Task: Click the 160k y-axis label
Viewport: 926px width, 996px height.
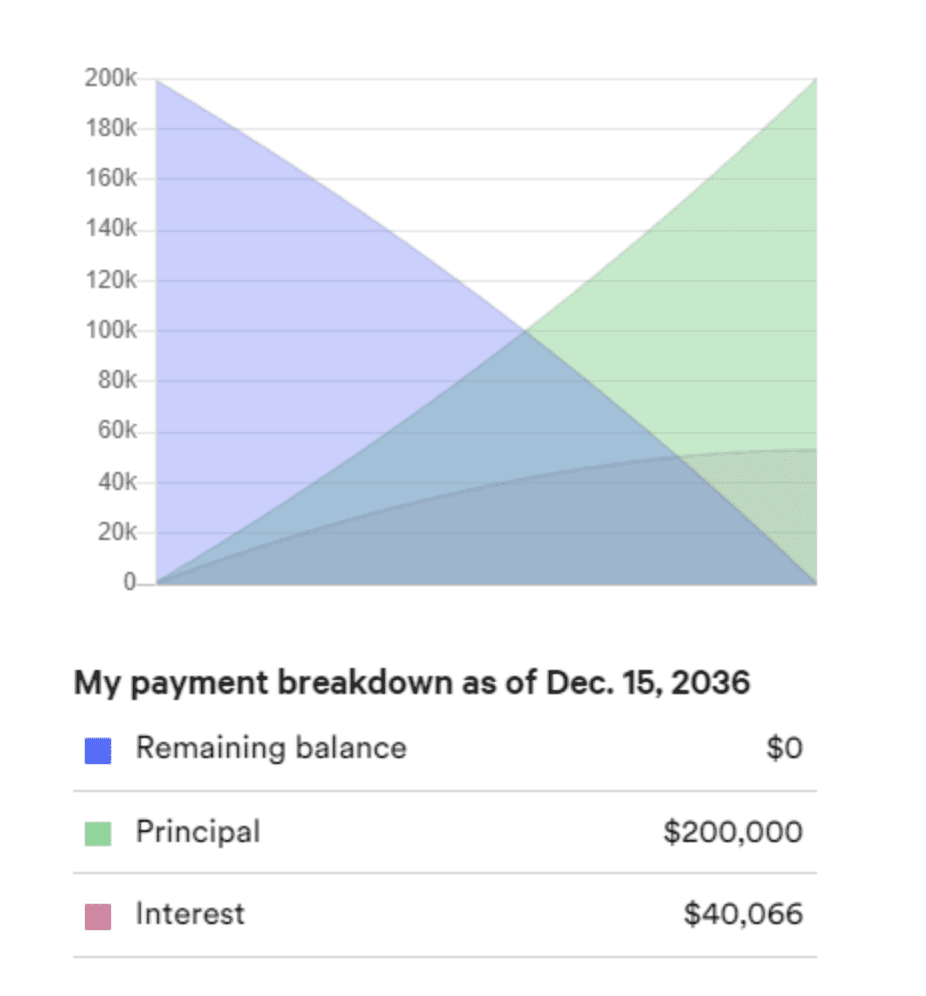Action: tap(111, 178)
